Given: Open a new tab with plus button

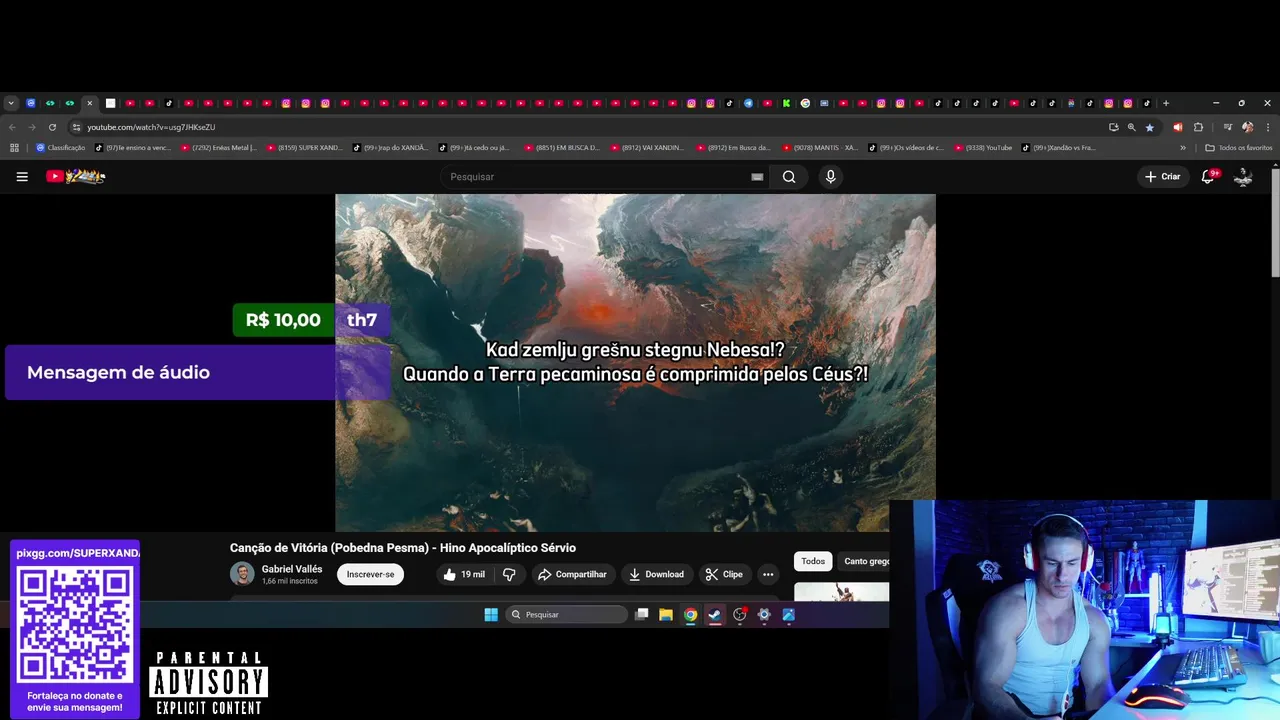Looking at the screenshot, I should pos(1166,103).
